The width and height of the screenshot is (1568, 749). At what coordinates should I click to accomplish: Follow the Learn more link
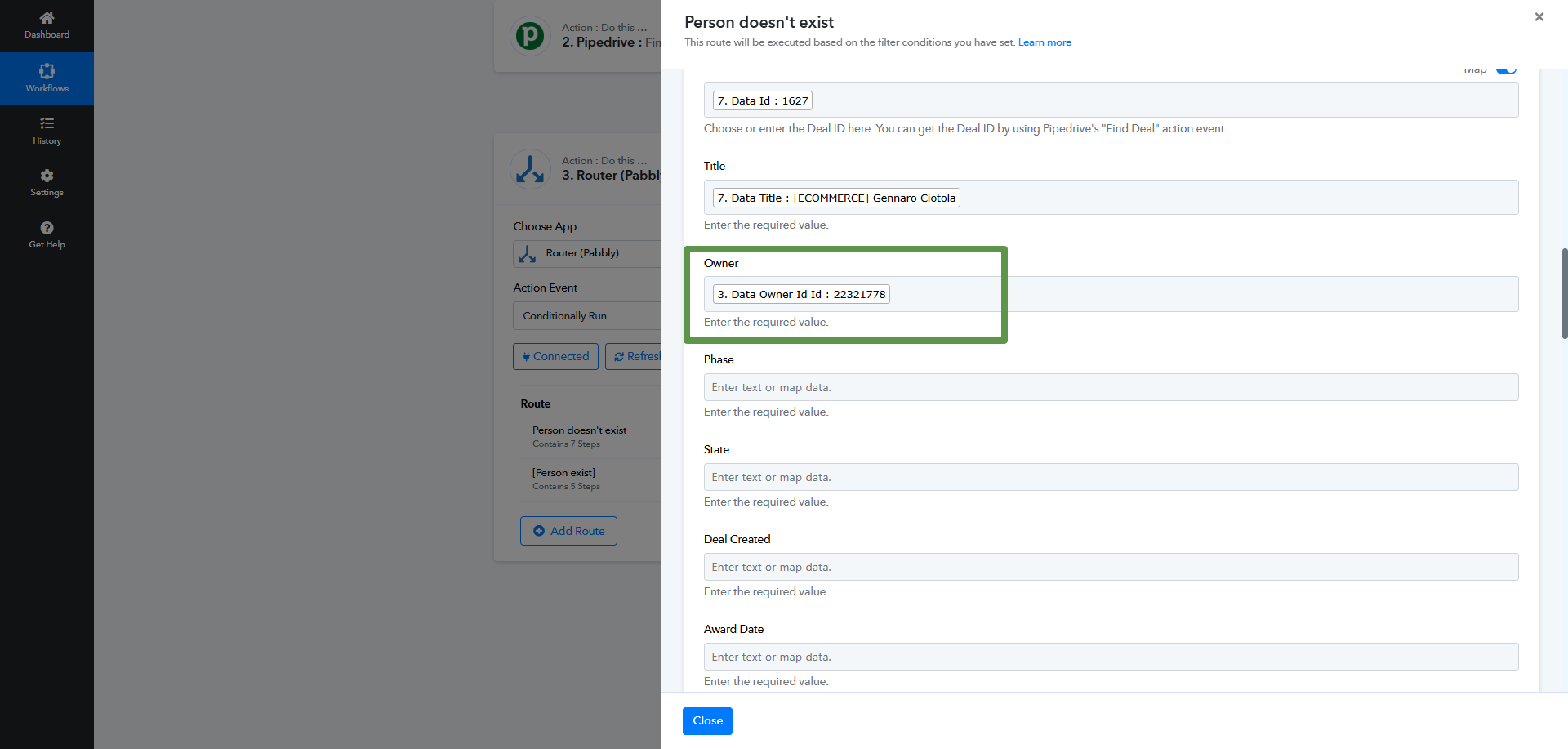click(1045, 42)
